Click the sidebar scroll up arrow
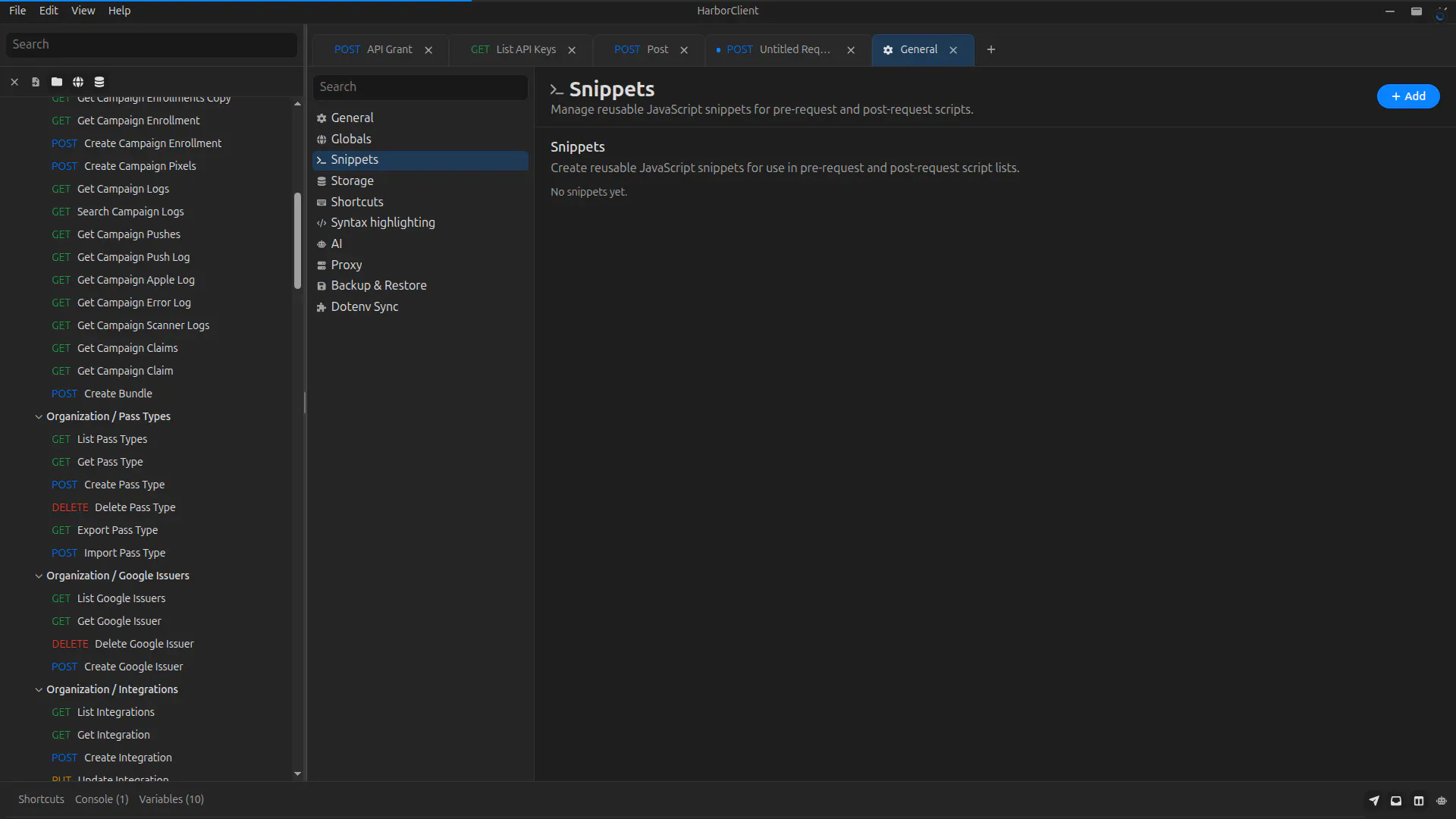Image resolution: width=1456 pixels, height=819 pixels. point(297,104)
